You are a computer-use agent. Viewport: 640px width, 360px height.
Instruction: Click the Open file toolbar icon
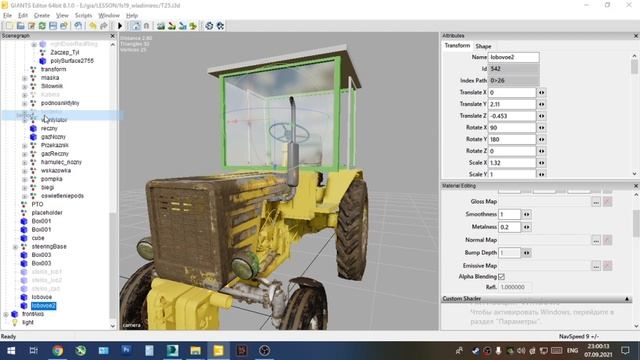click(20, 26)
